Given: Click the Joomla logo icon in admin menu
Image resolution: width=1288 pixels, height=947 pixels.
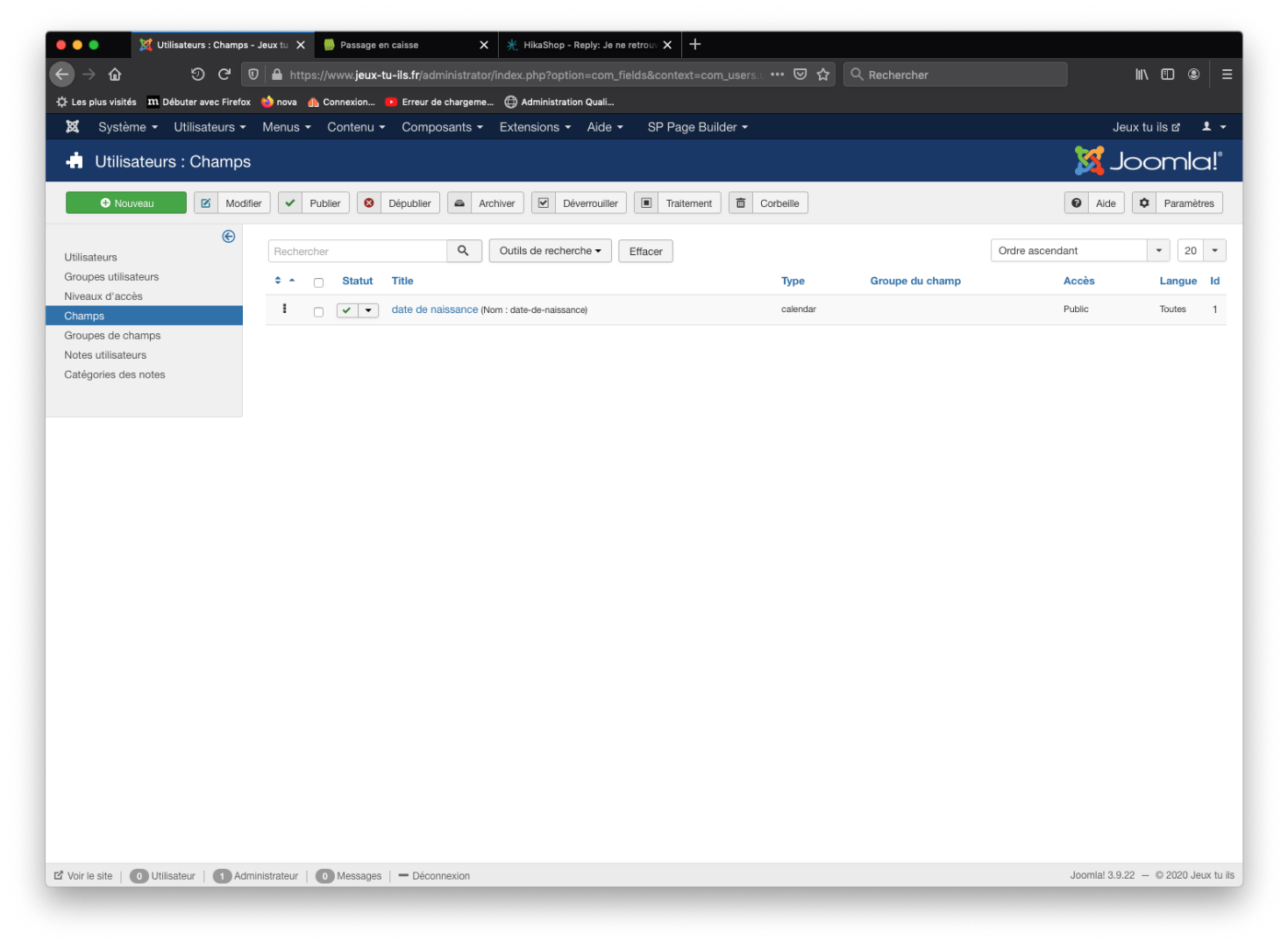Looking at the screenshot, I should 73,127.
